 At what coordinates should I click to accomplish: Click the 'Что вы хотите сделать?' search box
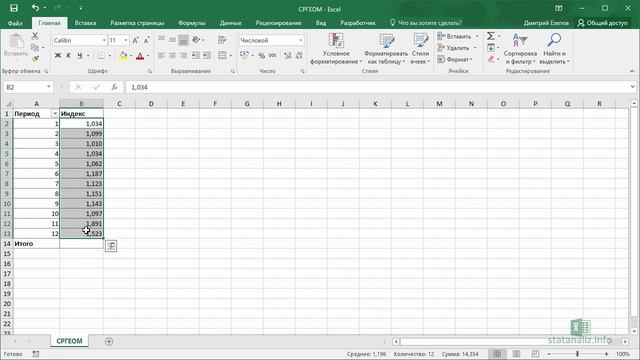pos(426,23)
